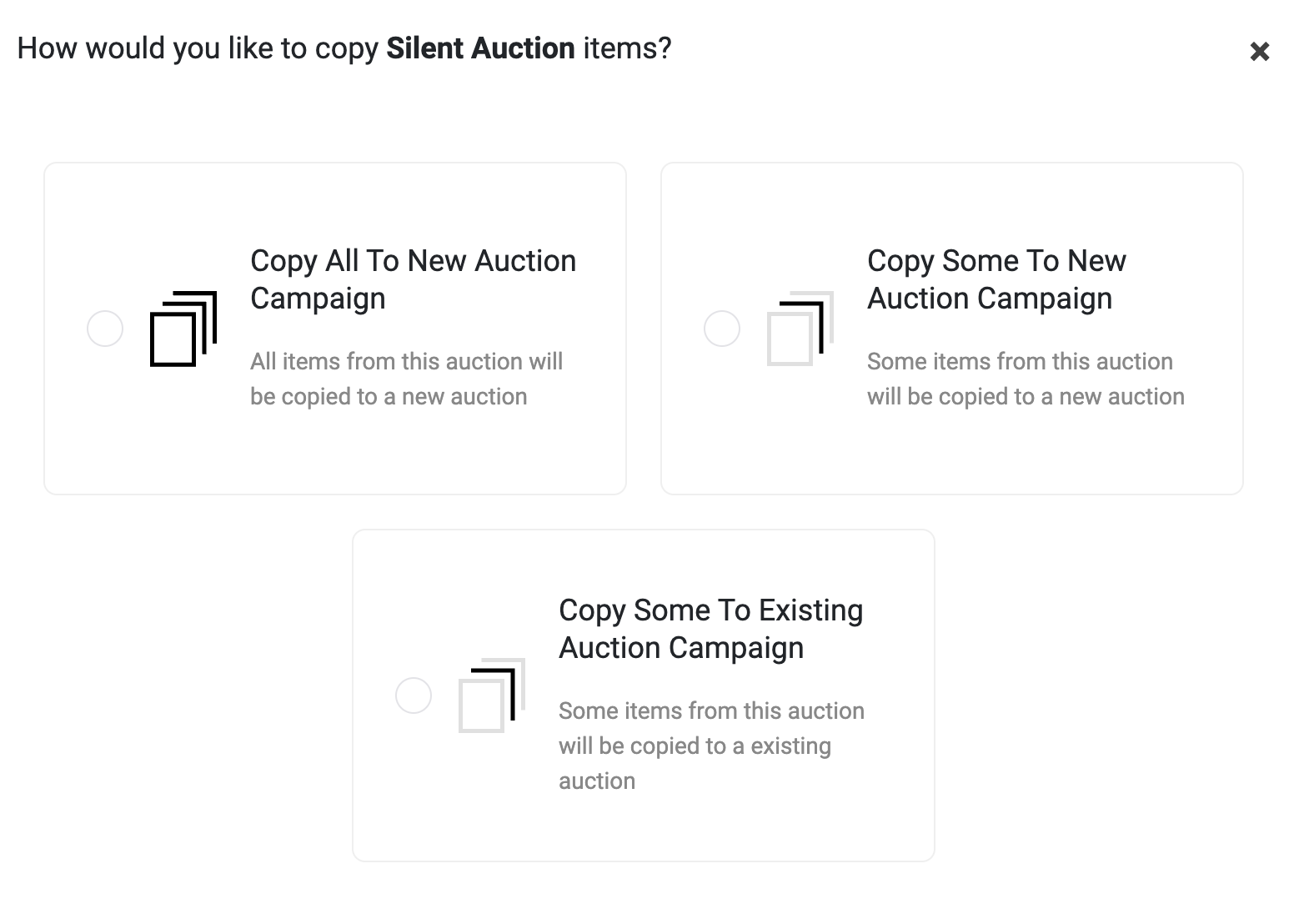
Task: Choose the Copy Some To New Auction radio button
Action: click(722, 329)
